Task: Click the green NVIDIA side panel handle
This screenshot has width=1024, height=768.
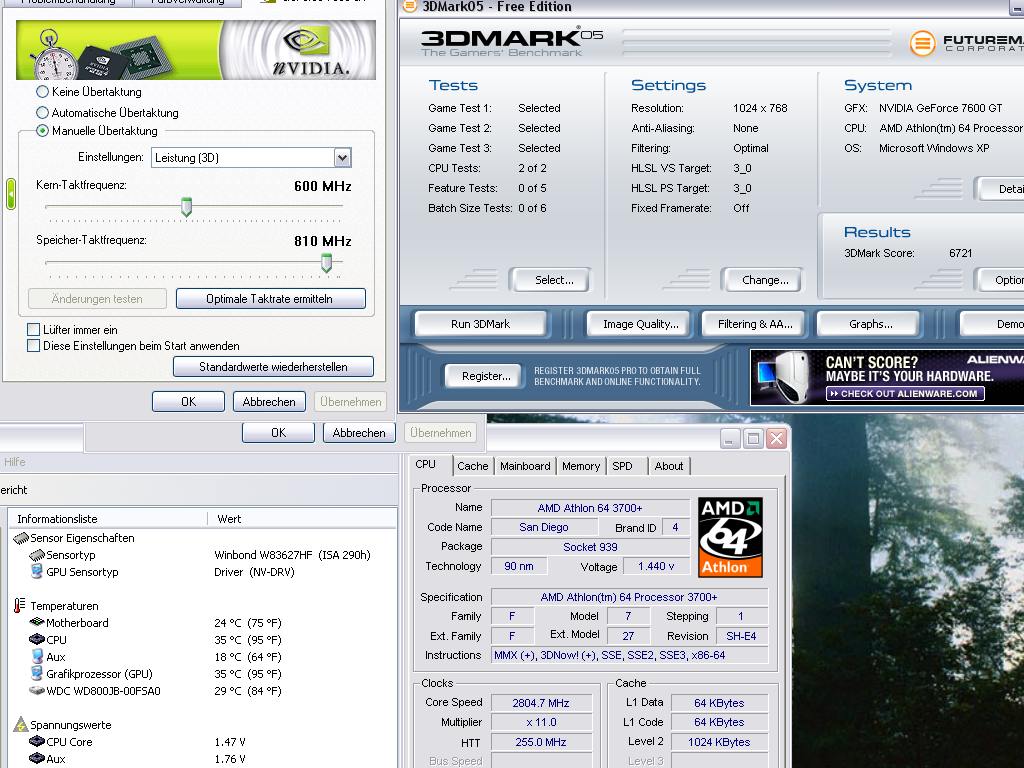Action: click(x=10, y=194)
